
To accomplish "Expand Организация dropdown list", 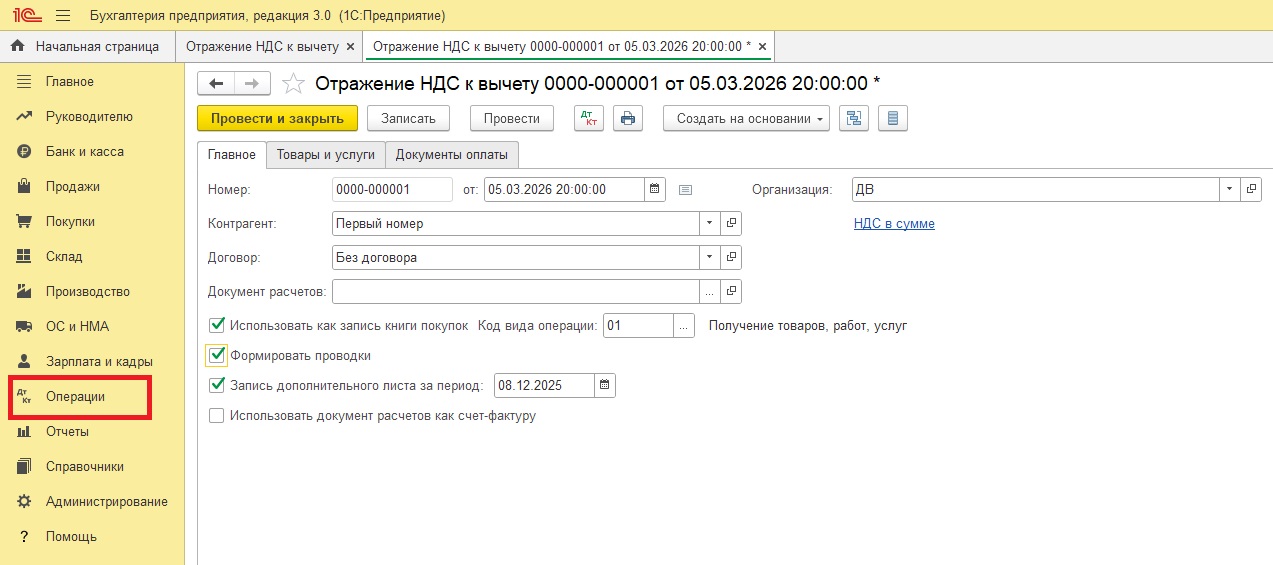I will [1230, 189].
